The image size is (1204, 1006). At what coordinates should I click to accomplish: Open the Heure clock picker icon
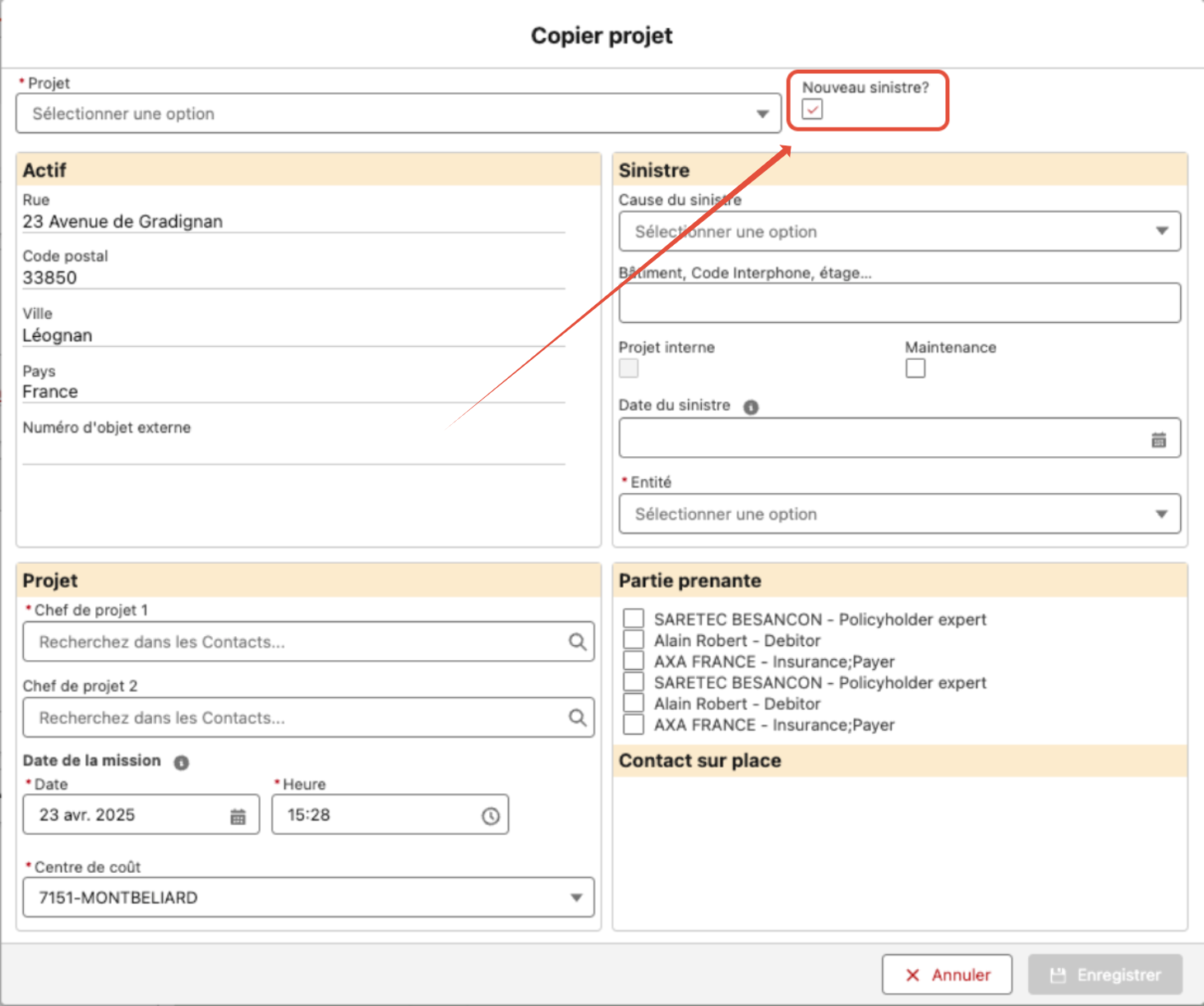pyautogui.click(x=491, y=816)
